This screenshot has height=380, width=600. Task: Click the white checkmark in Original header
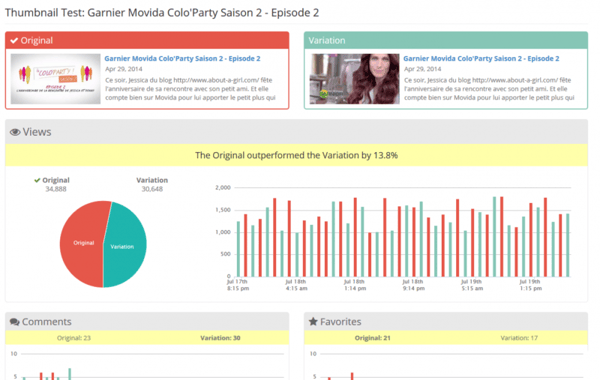tap(14, 41)
